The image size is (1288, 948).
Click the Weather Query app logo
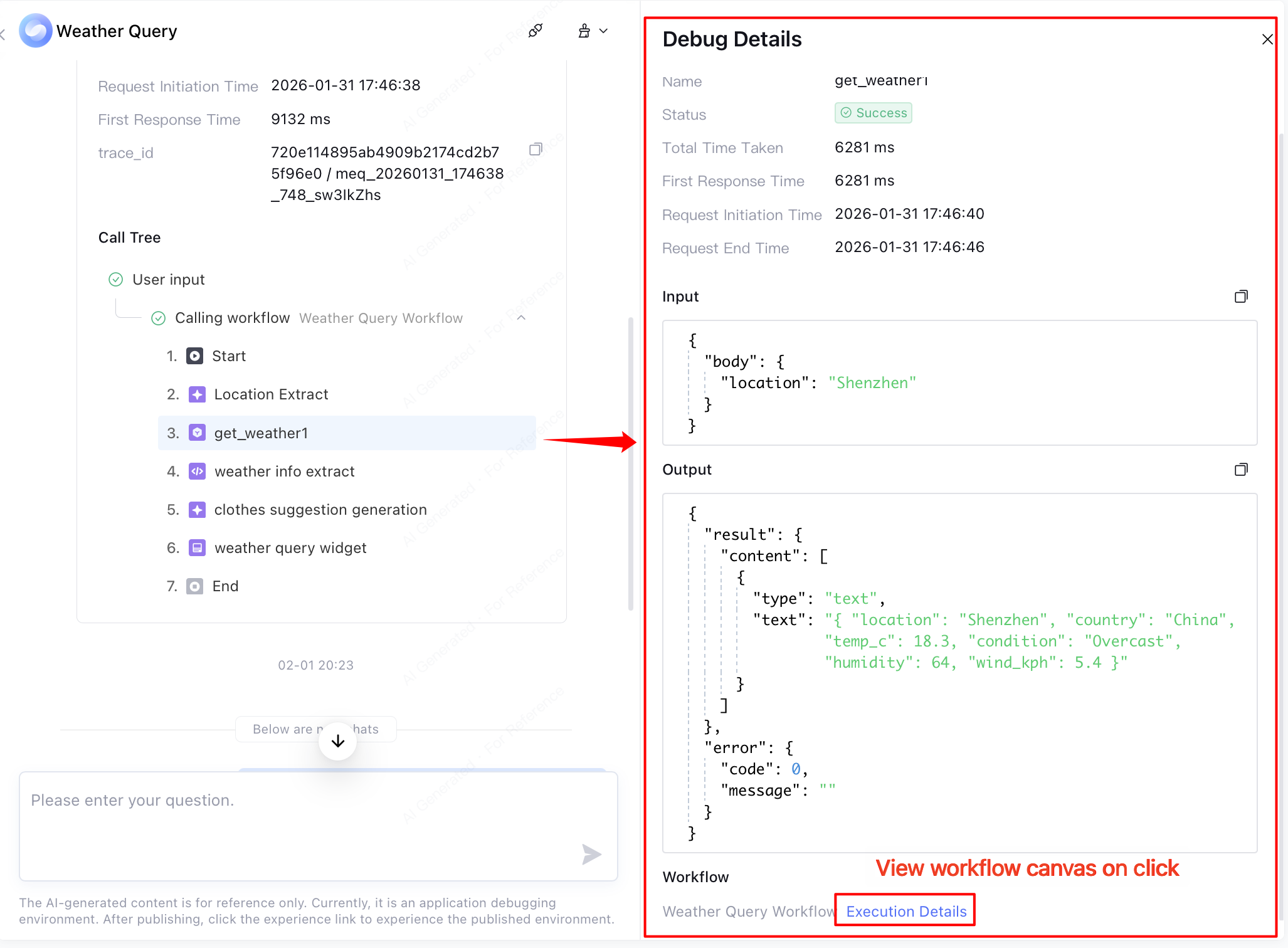tap(35, 30)
